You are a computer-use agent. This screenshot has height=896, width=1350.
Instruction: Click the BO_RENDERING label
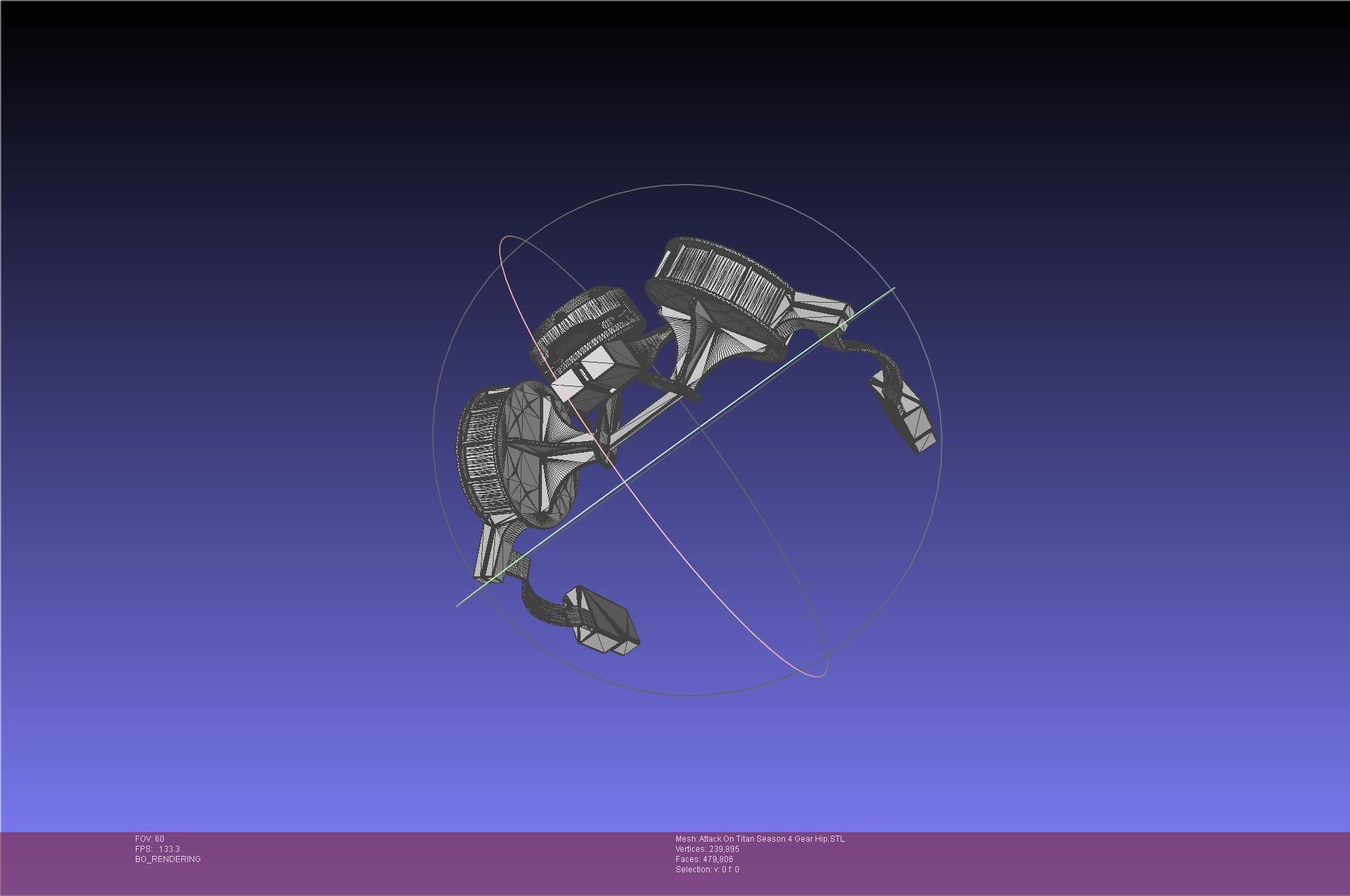click(x=168, y=859)
